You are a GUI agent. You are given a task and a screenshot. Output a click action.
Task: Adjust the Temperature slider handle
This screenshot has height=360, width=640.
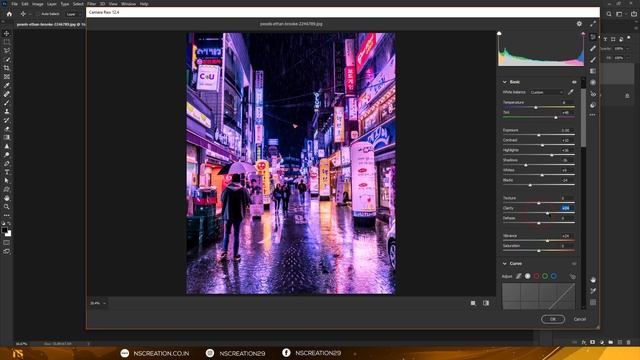(536, 107)
